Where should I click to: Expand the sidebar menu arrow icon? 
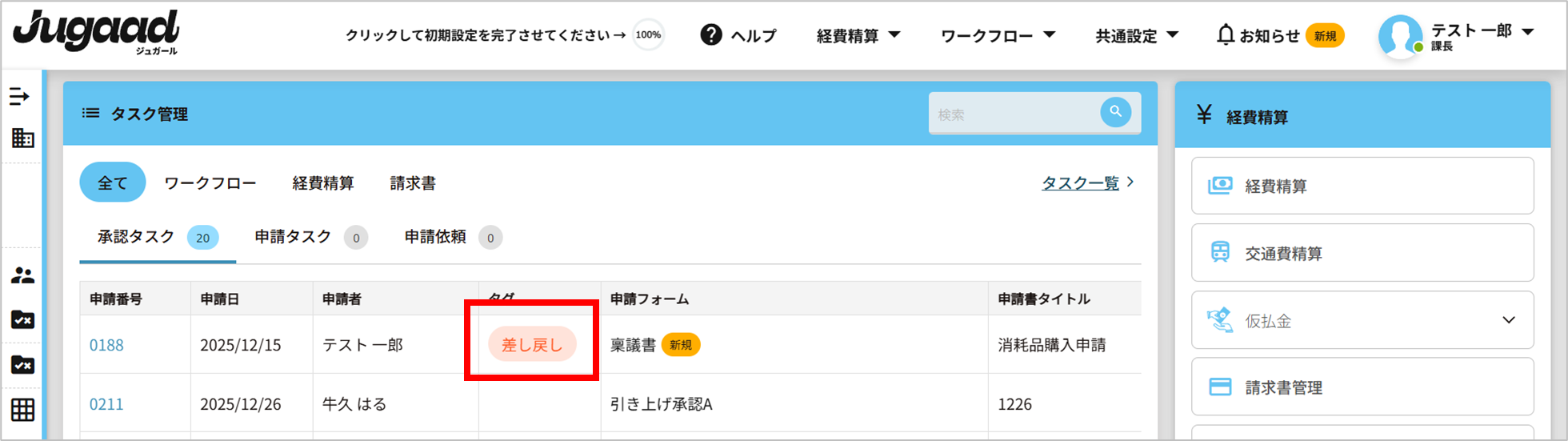pos(20,97)
